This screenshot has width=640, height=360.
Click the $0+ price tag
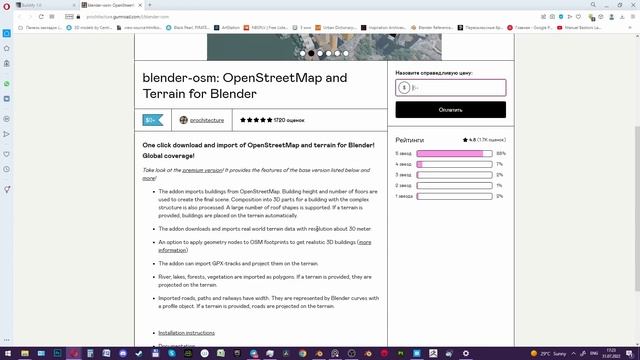(153, 120)
